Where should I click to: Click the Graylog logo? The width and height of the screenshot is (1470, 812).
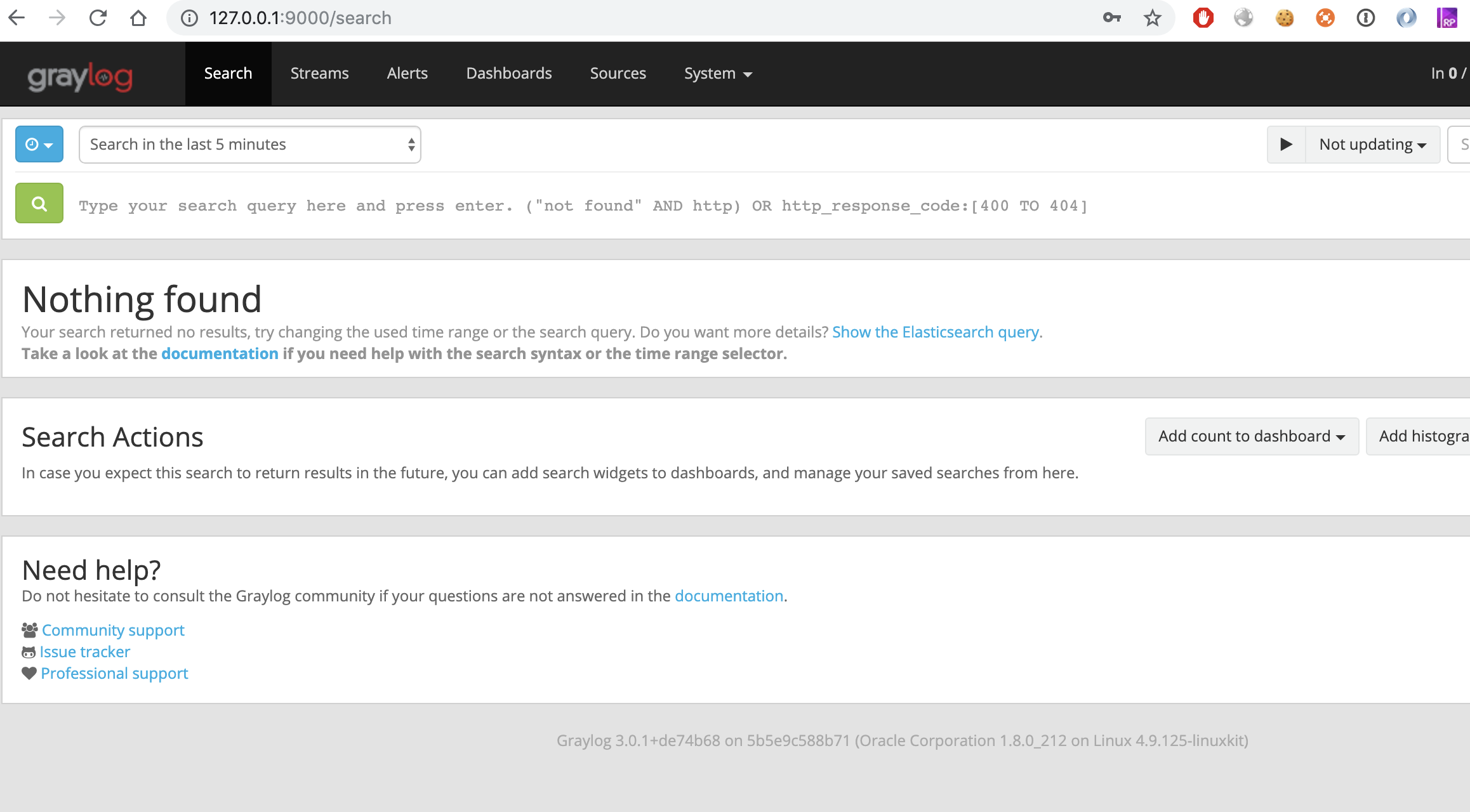click(80, 76)
